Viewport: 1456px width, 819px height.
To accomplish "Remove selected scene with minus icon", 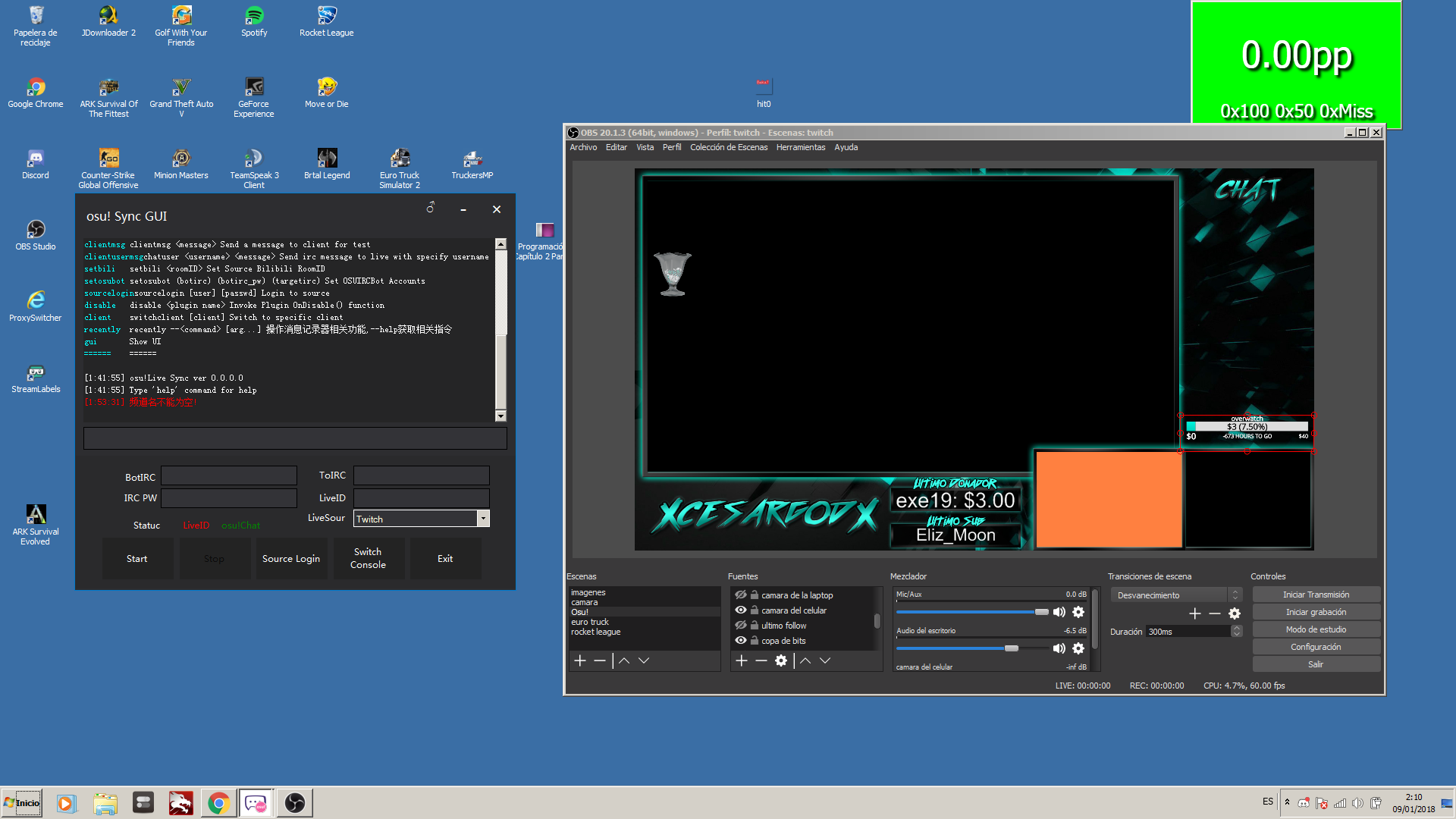I will coord(600,661).
